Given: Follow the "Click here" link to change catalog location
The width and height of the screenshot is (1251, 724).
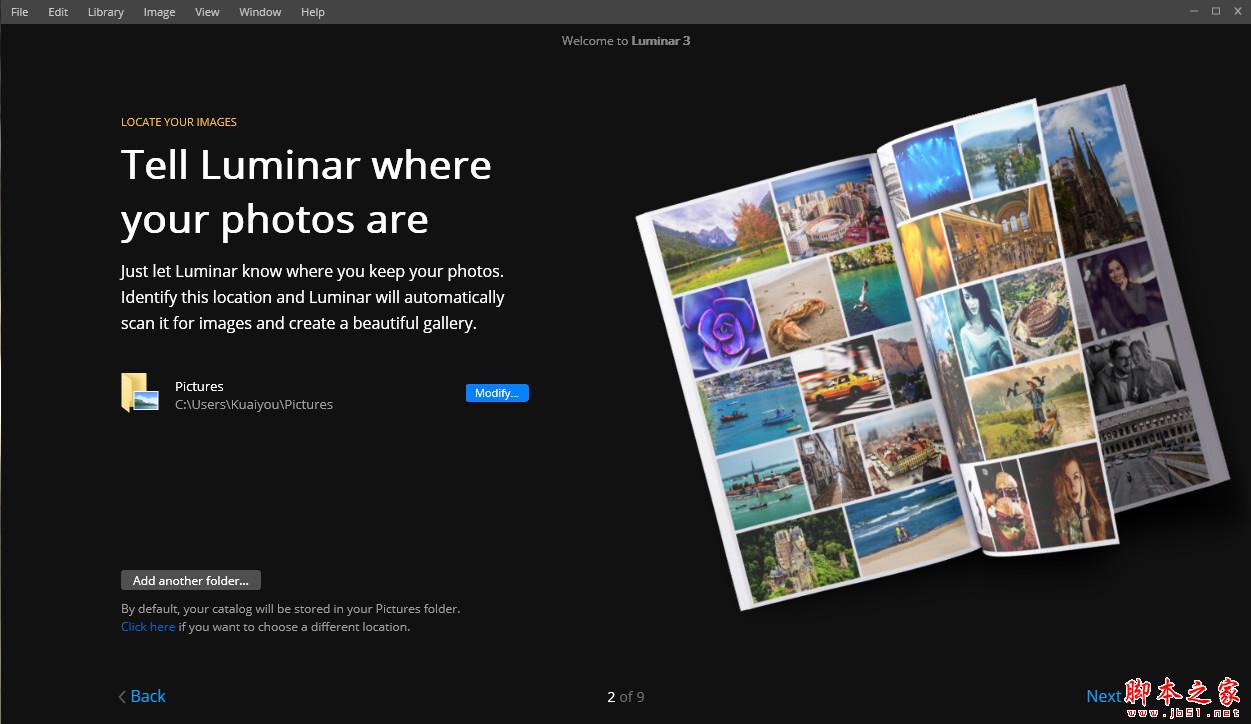Looking at the screenshot, I should tap(148, 626).
